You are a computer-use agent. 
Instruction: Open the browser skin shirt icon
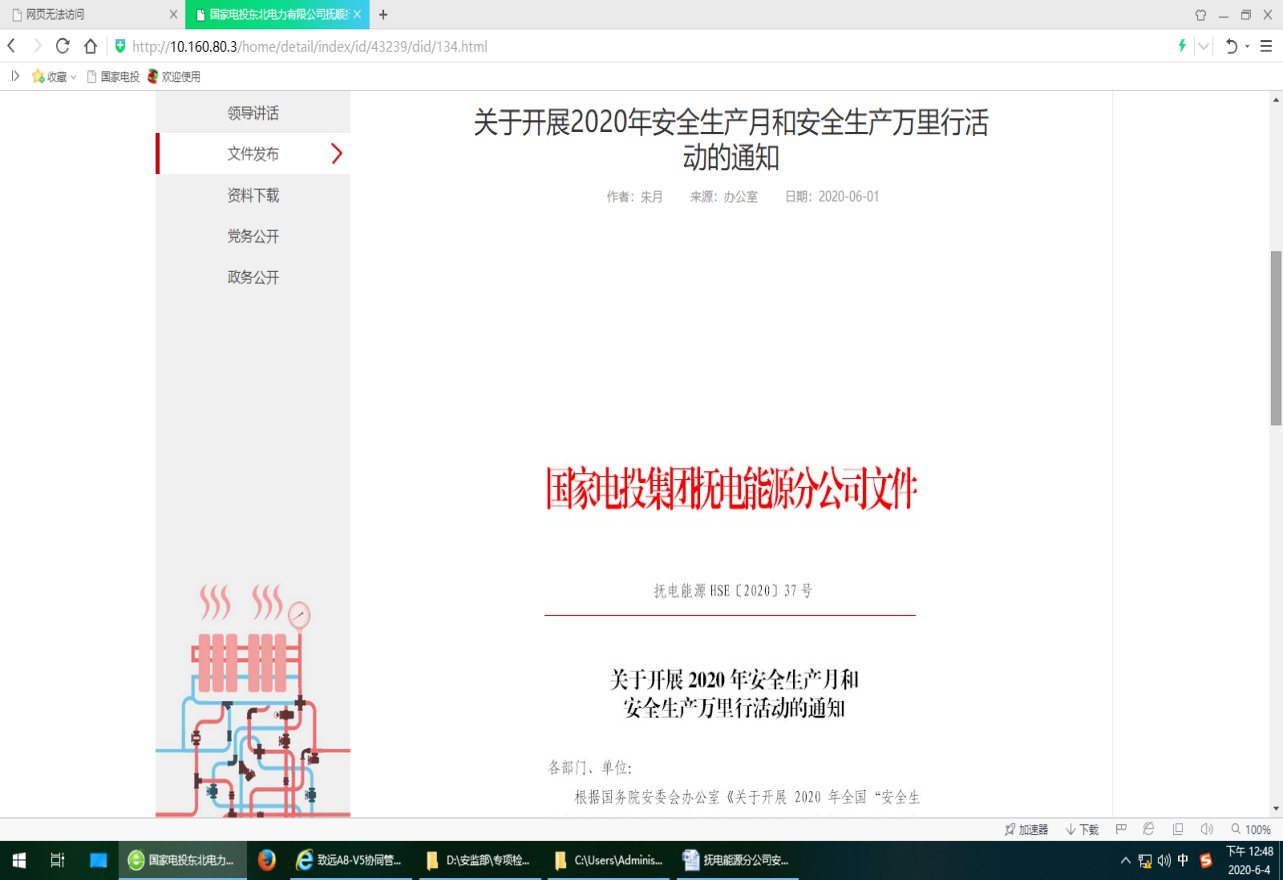(x=1200, y=15)
